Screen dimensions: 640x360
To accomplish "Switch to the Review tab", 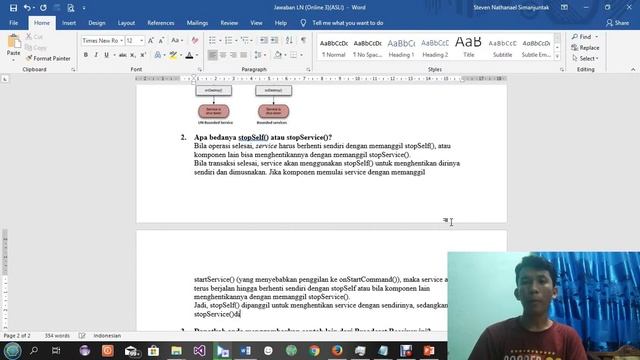I will coord(229,23).
